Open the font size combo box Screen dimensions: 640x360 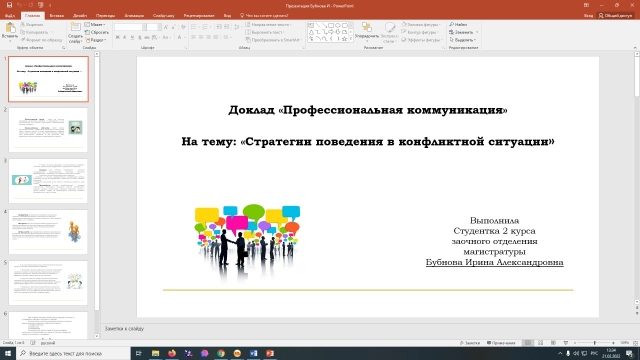click(153, 27)
